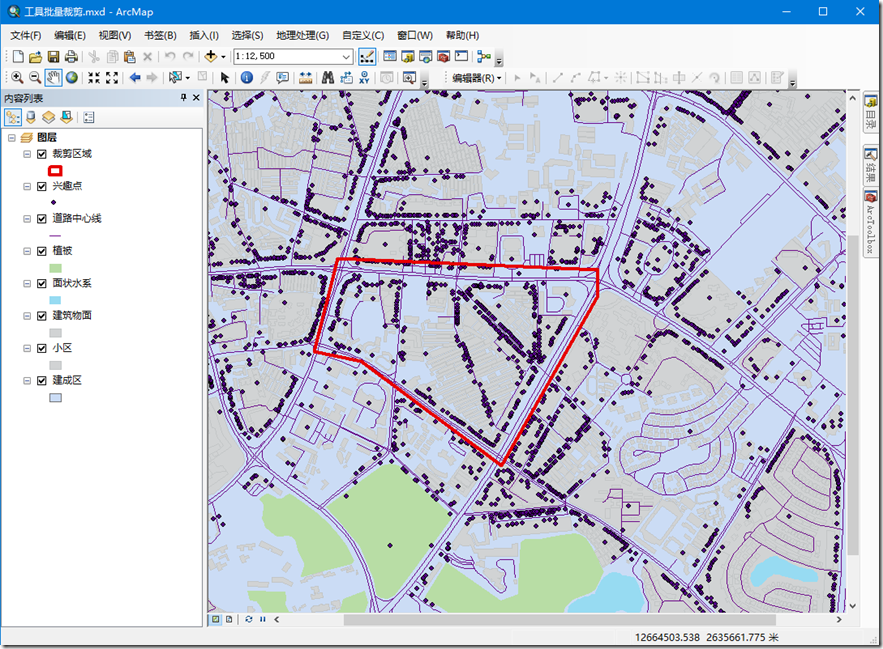Select the Zoom Out tool

click(x=35, y=78)
